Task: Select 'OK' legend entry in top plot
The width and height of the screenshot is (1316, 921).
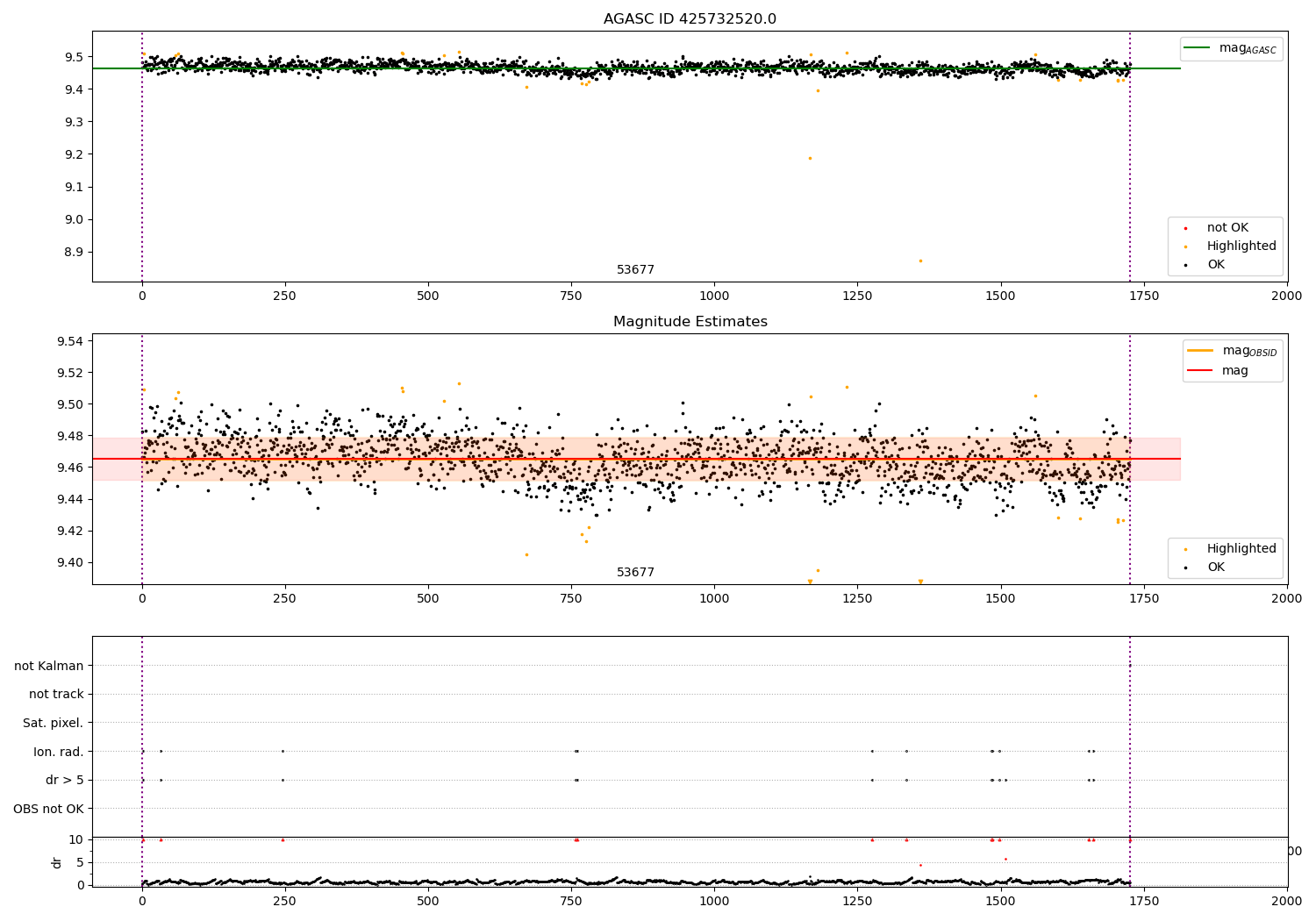Action: [1205, 265]
